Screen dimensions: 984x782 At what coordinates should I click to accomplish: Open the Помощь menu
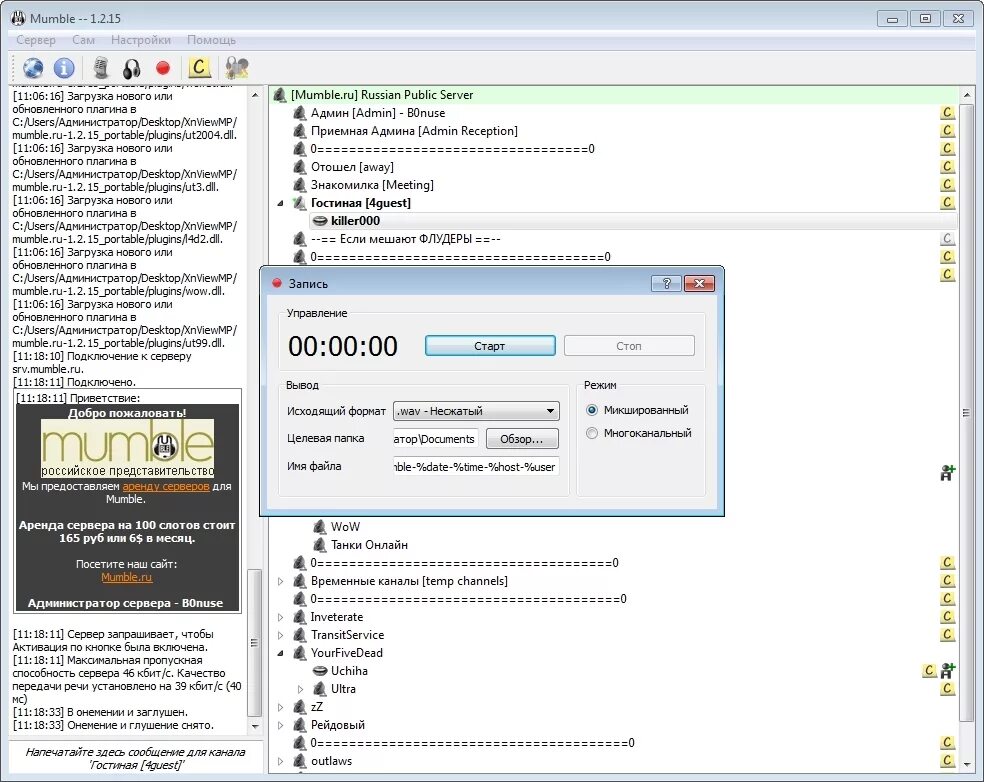click(x=211, y=40)
